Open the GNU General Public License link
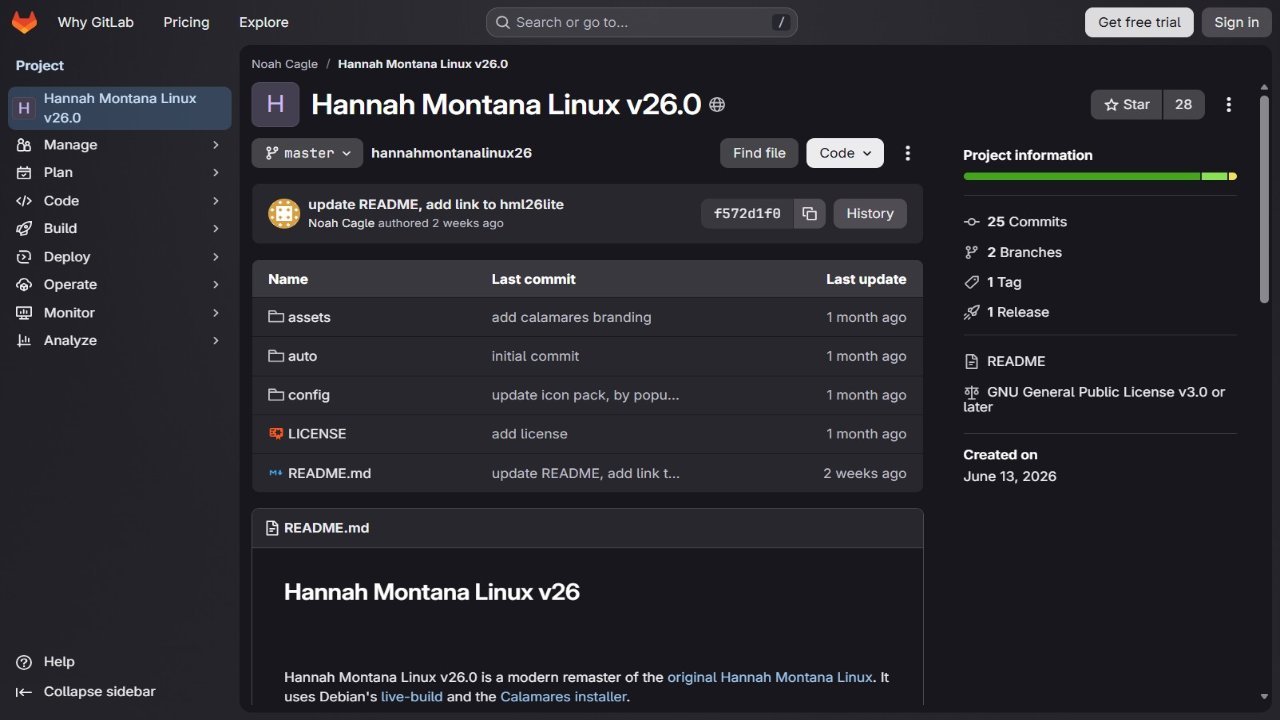This screenshot has width=1280, height=720. (1094, 399)
